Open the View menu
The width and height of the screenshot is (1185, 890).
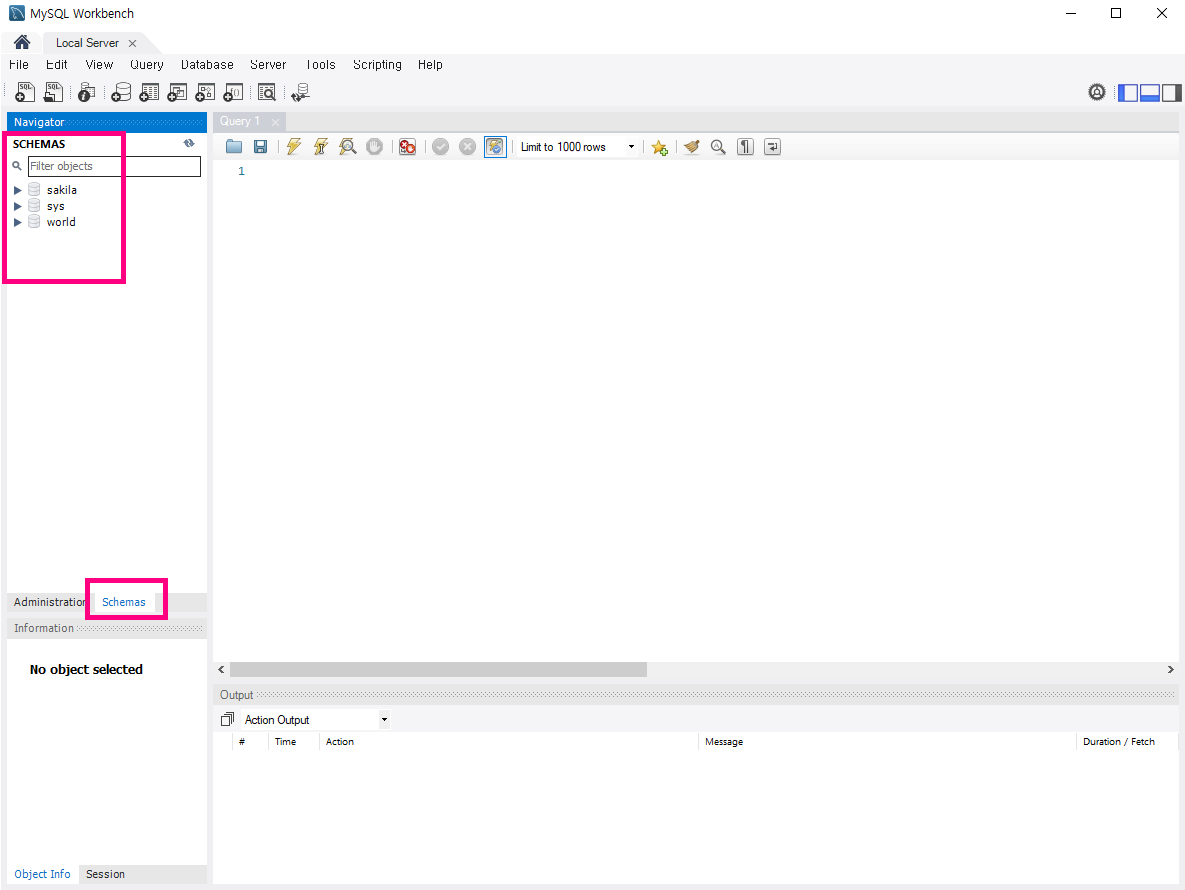pyautogui.click(x=99, y=65)
